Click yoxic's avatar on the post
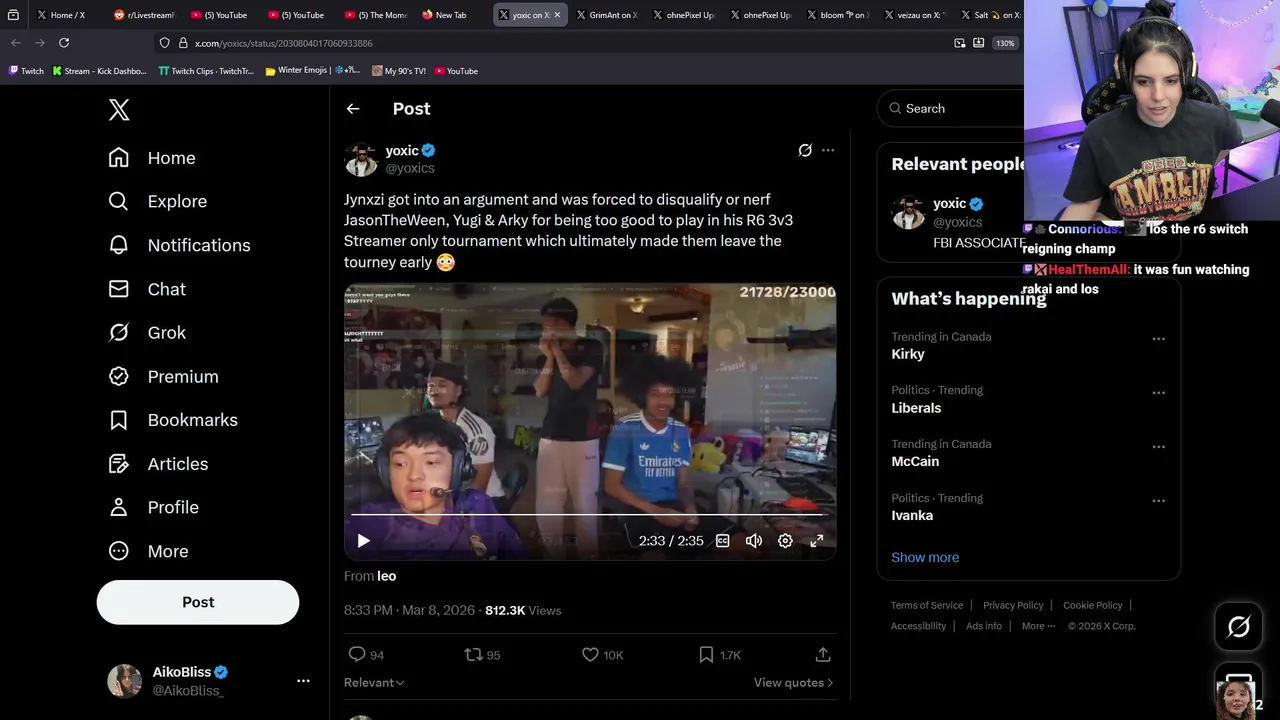 (x=361, y=159)
